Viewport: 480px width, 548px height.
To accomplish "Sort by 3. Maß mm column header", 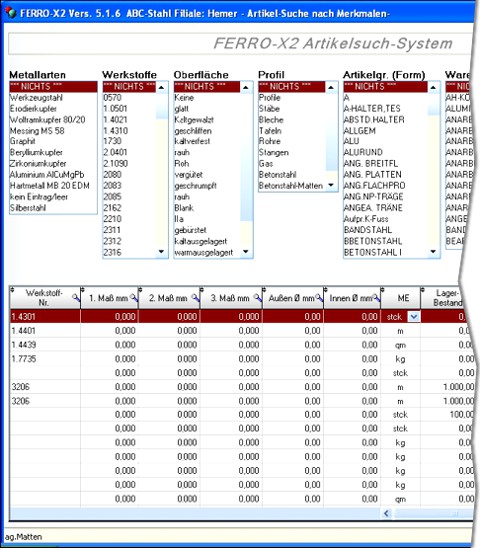I will [x=230, y=298].
